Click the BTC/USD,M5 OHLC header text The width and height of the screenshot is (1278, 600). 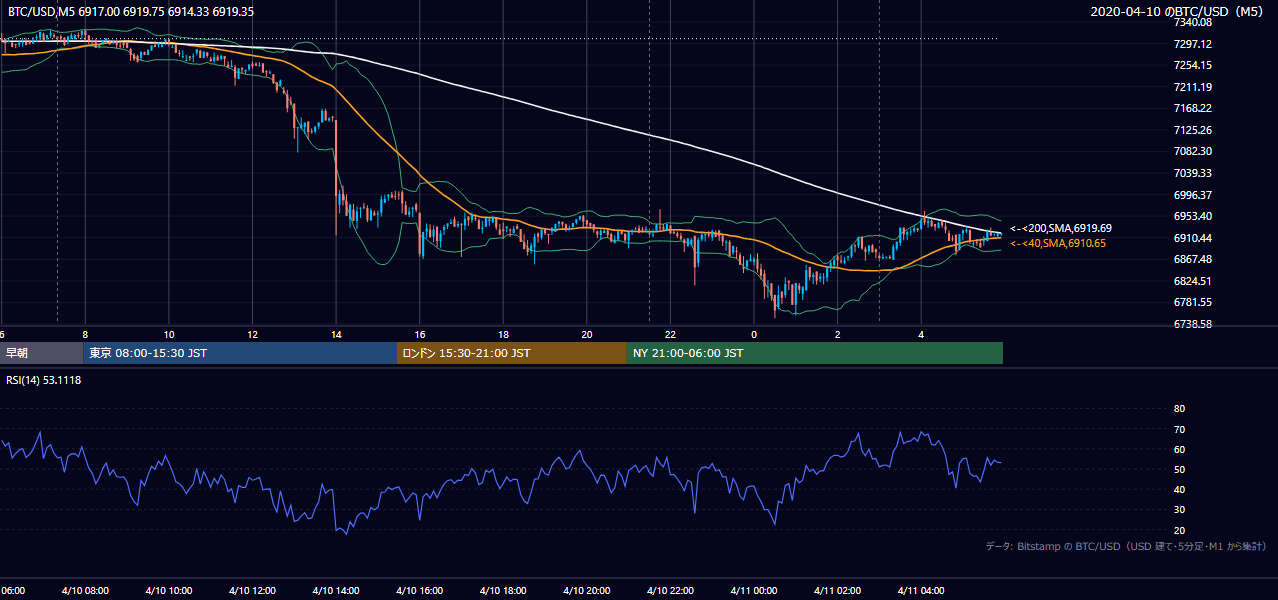pyautogui.click(x=131, y=11)
